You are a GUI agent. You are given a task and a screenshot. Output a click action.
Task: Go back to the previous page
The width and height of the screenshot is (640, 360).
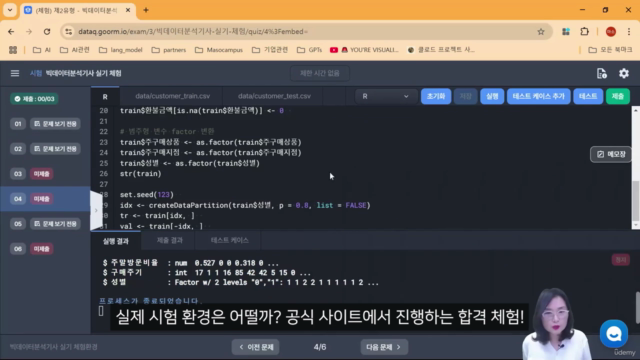[x=11, y=31]
